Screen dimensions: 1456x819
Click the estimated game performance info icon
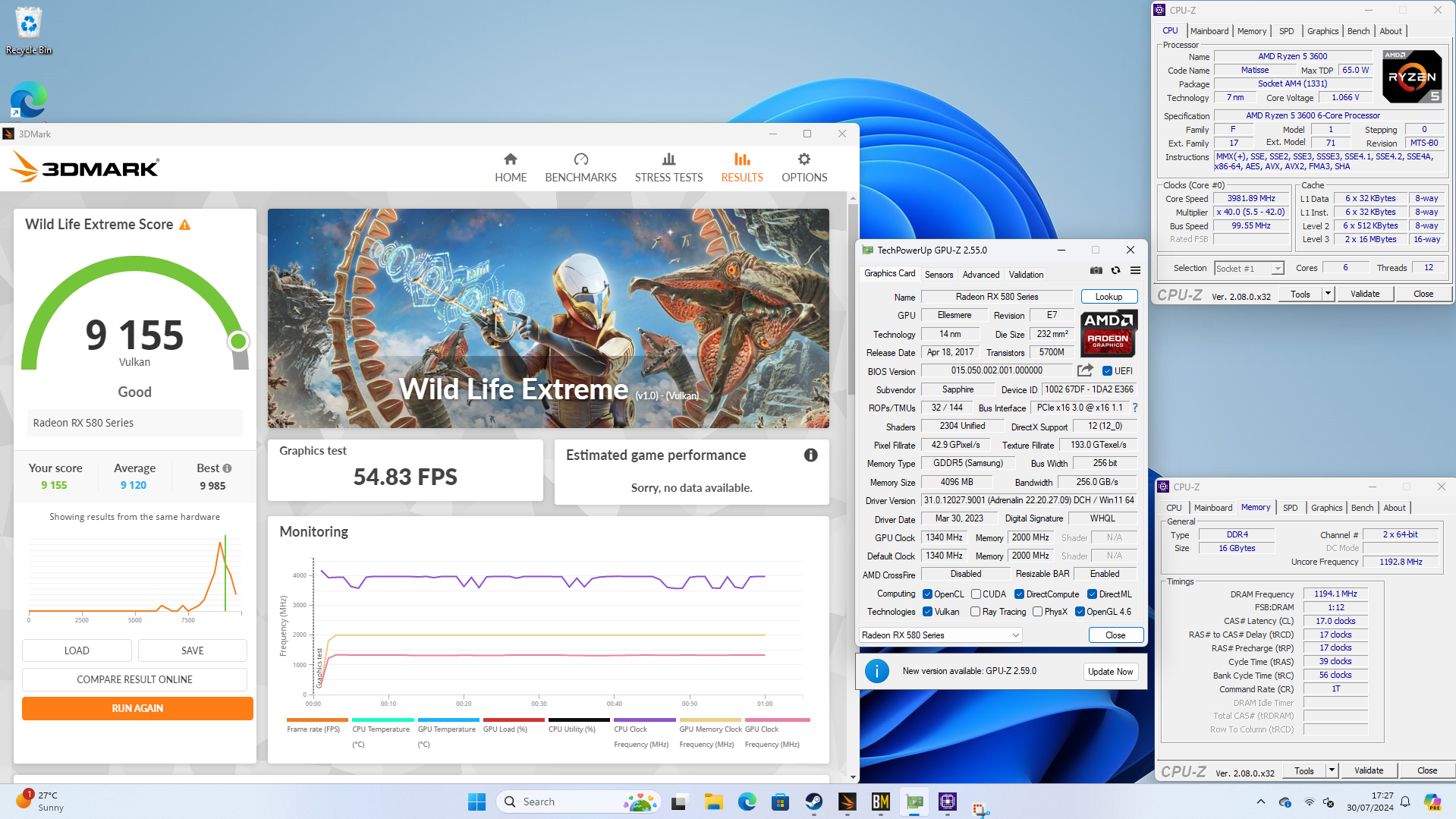pyautogui.click(x=810, y=455)
